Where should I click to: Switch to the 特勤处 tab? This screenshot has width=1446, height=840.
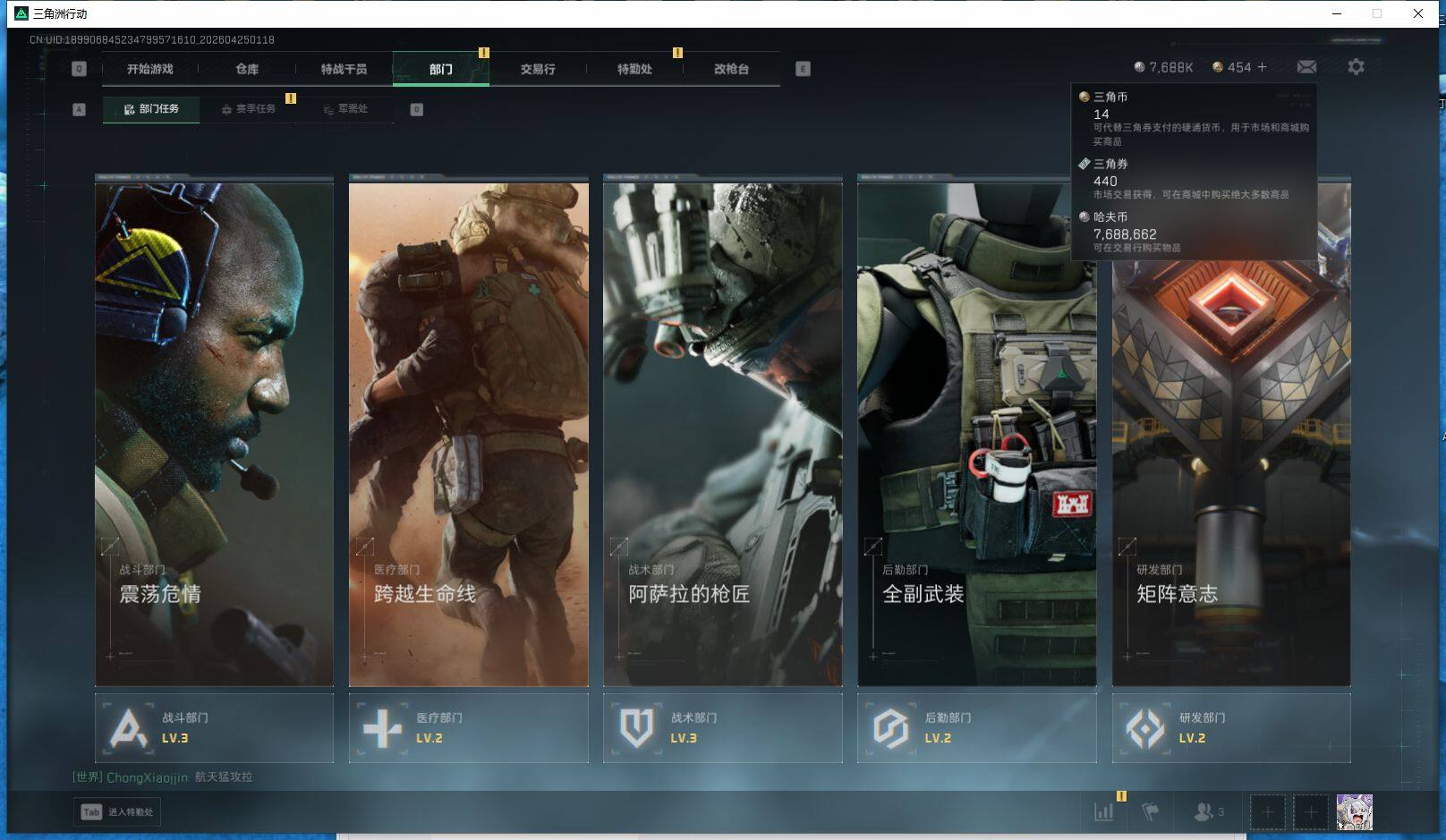coord(634,69)
